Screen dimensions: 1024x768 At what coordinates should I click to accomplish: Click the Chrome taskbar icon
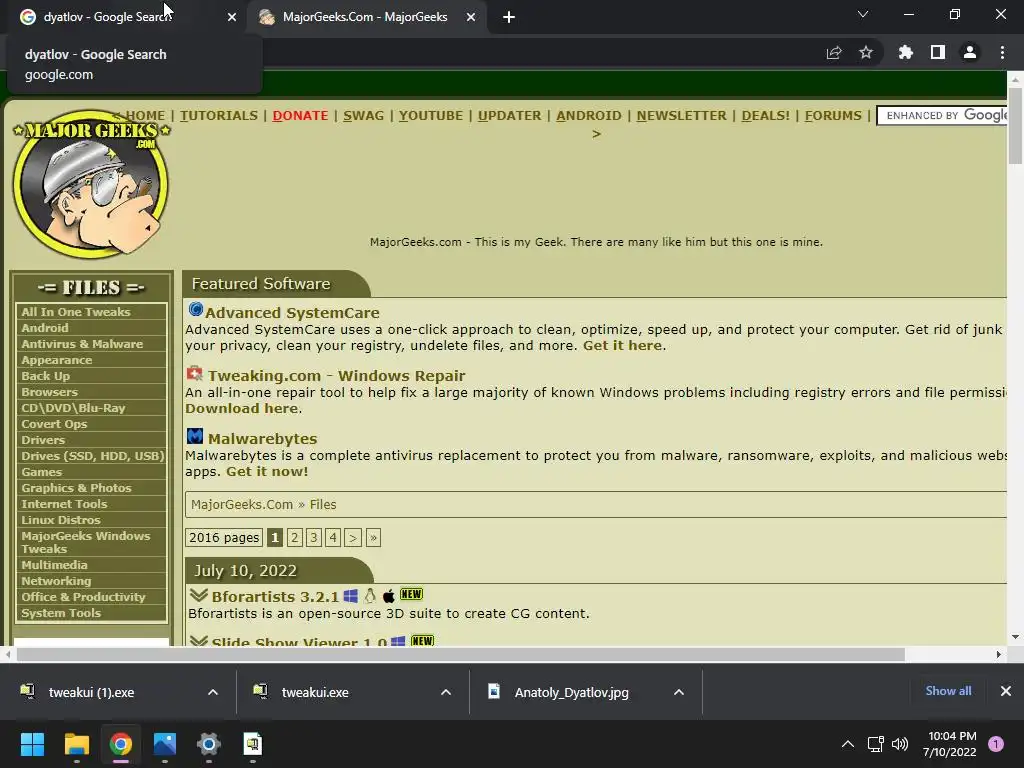pos(120,744)
